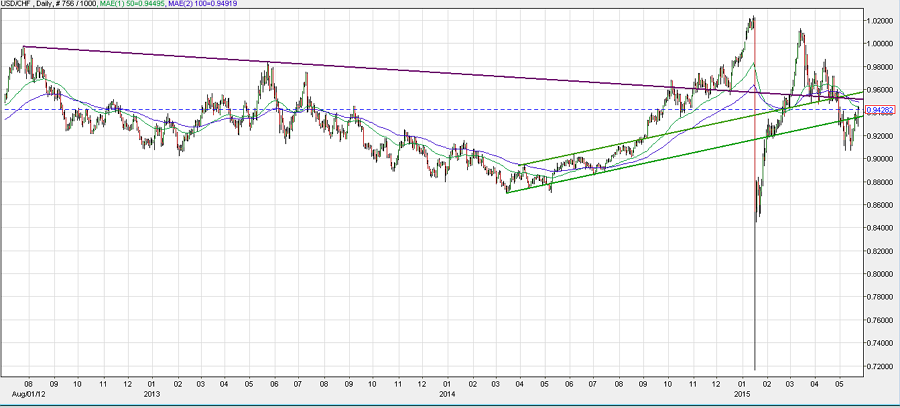Select the purple descending trendline
Screen dimensions: 900x408
point(400,73)
